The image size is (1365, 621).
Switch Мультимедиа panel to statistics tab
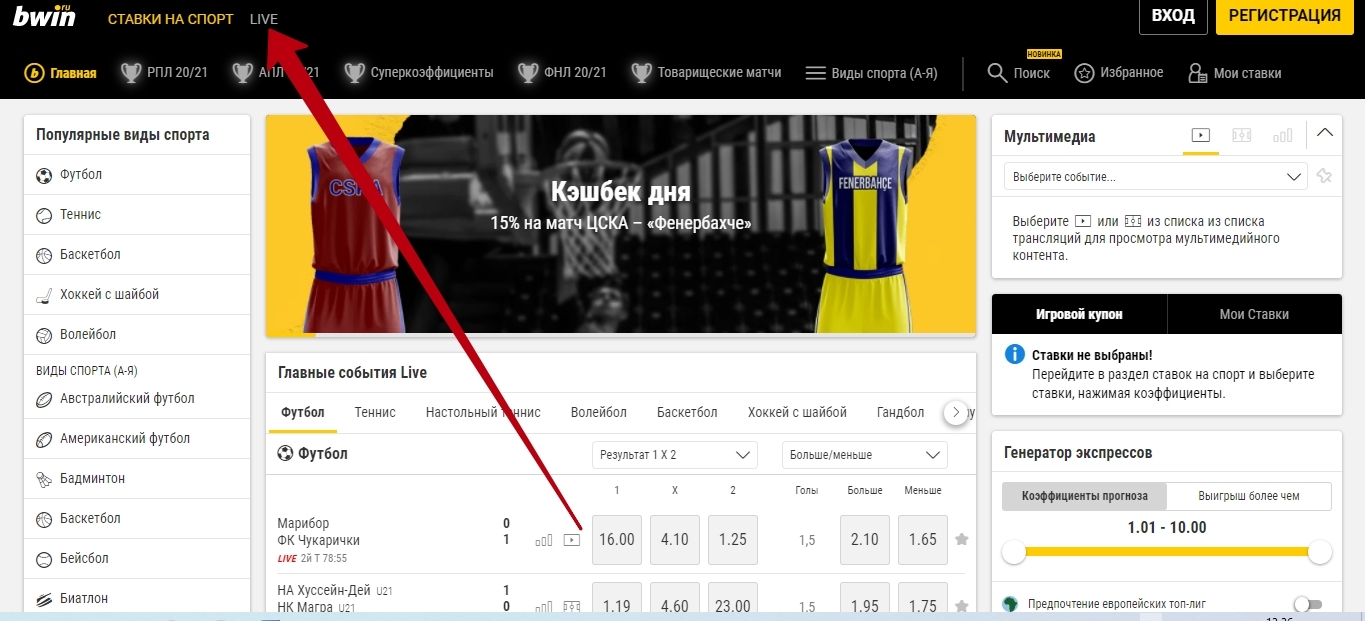click(x=1282, y=136)
